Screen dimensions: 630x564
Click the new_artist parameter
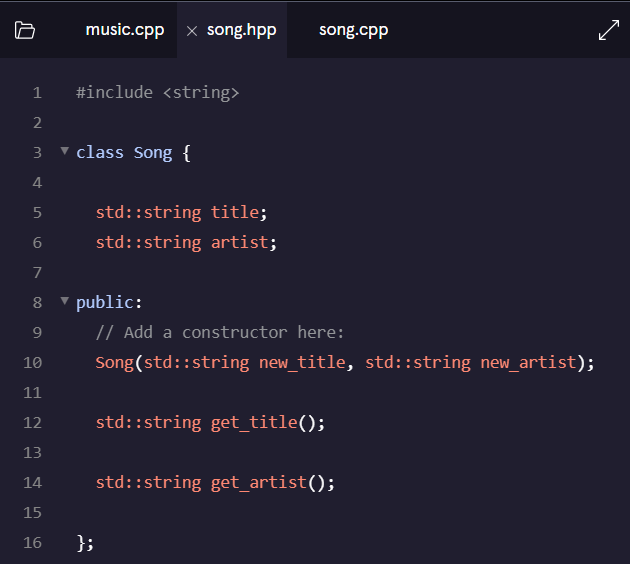529,362
